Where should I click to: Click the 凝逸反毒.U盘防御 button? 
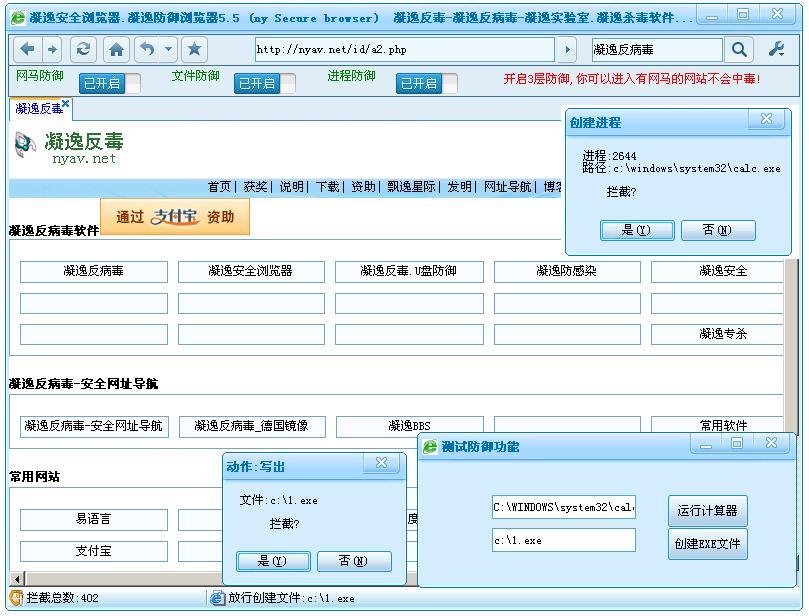coord(409,271)
